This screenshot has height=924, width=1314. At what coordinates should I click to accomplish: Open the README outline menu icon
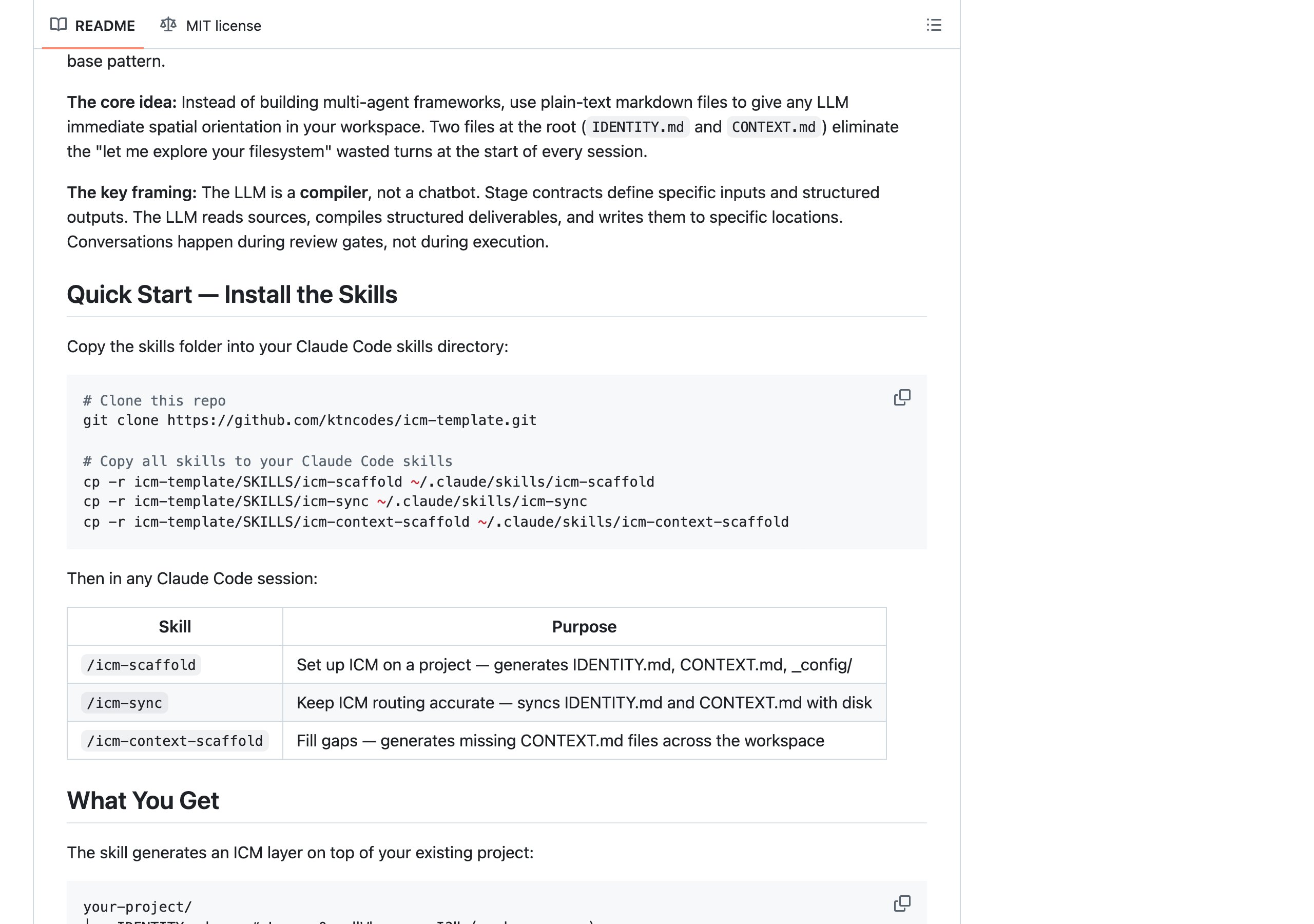coord(934,25)
